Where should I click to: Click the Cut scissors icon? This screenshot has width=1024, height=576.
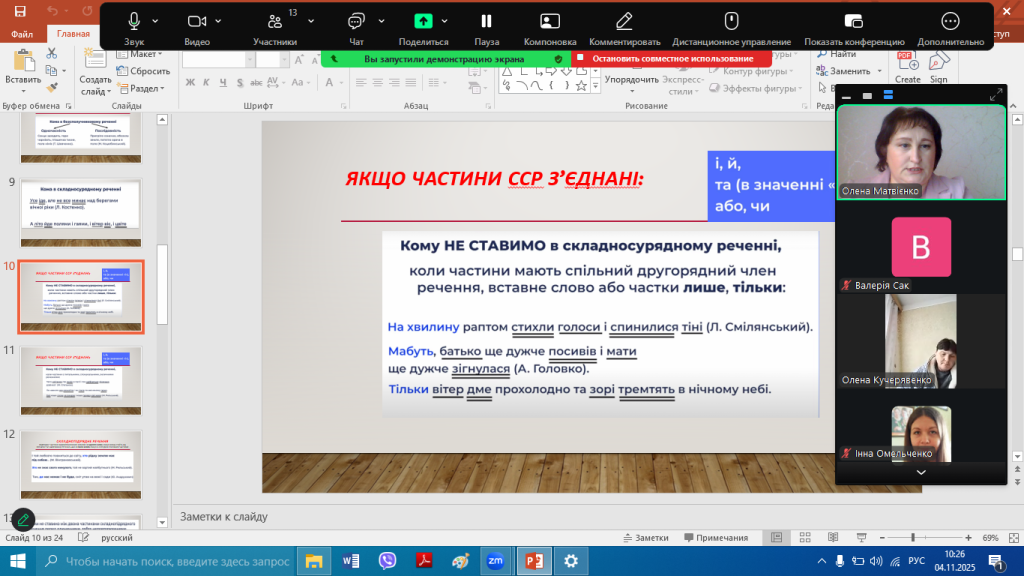coord(52,54)
